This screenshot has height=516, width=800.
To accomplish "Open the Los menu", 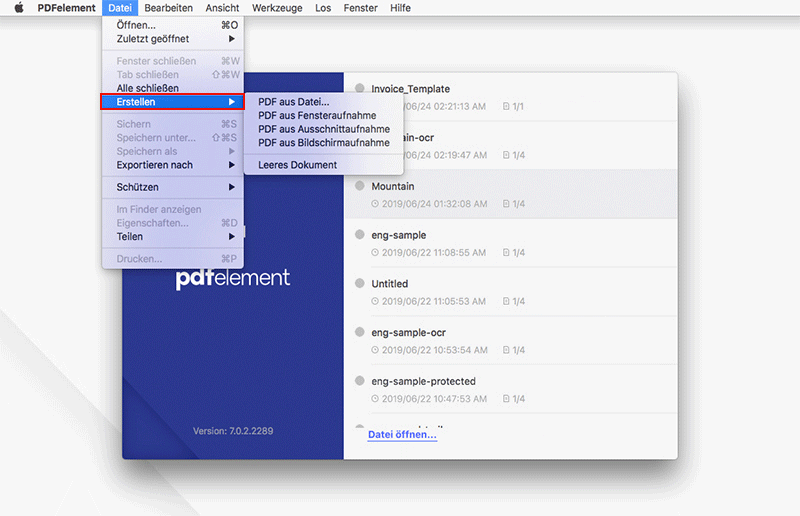I will click(x=323, y=8).
